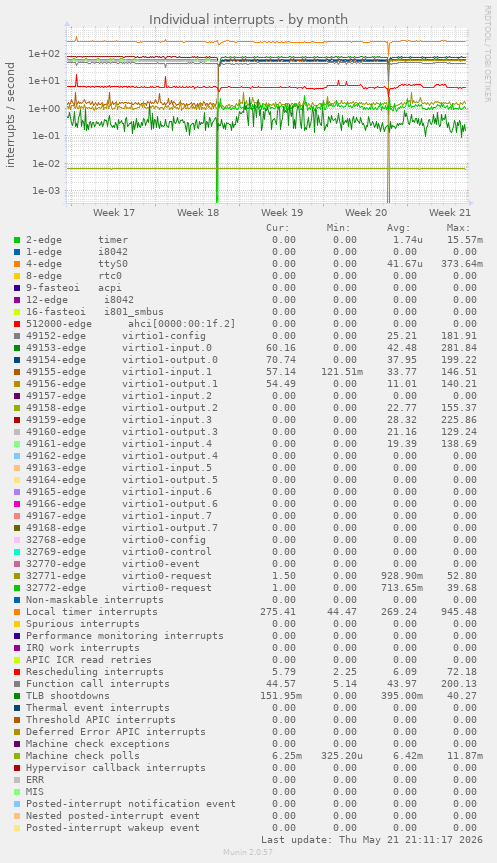Click the green swatch for TLB shootdowns
The width and height of the screenshot is (497, 863).
(x=17, y=696)
